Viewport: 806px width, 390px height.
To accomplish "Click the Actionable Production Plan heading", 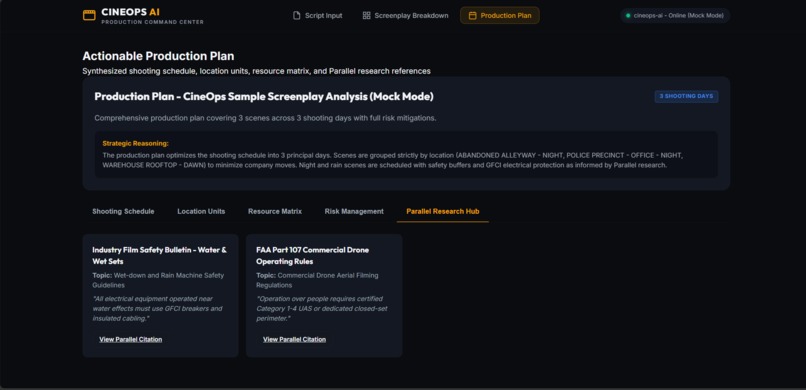I will point(158,56).
